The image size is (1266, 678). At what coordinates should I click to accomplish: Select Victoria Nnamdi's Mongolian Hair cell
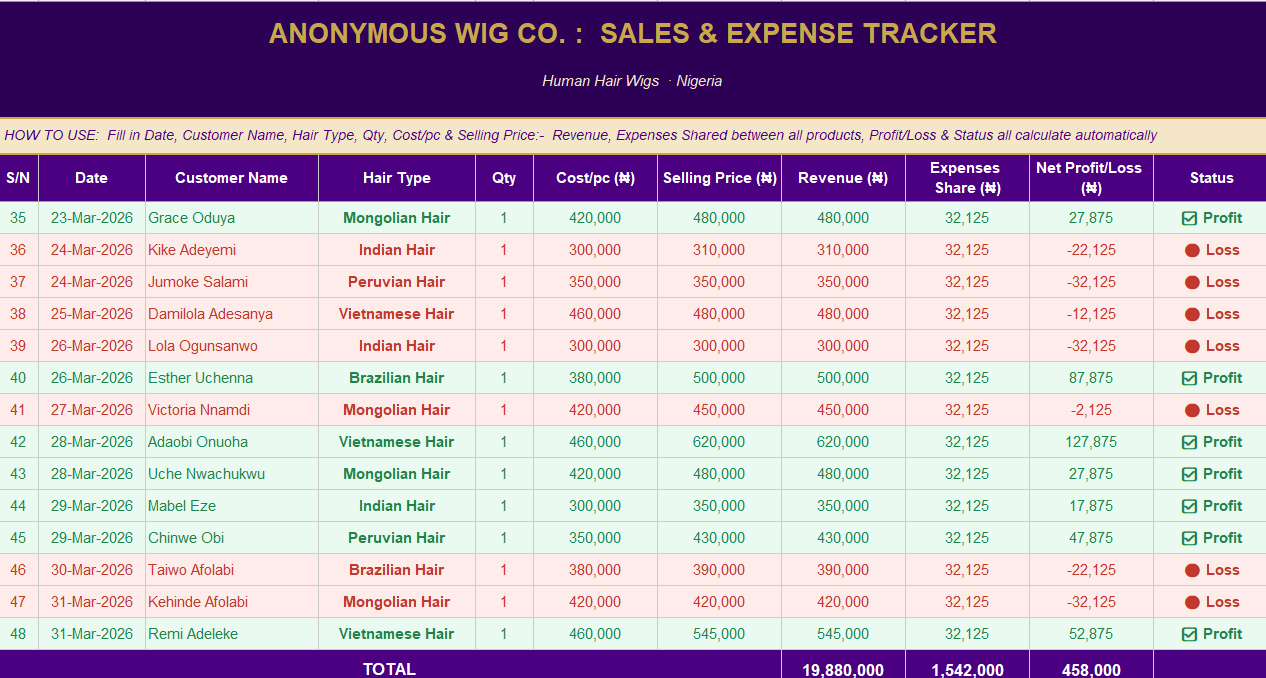coord(397,410)
